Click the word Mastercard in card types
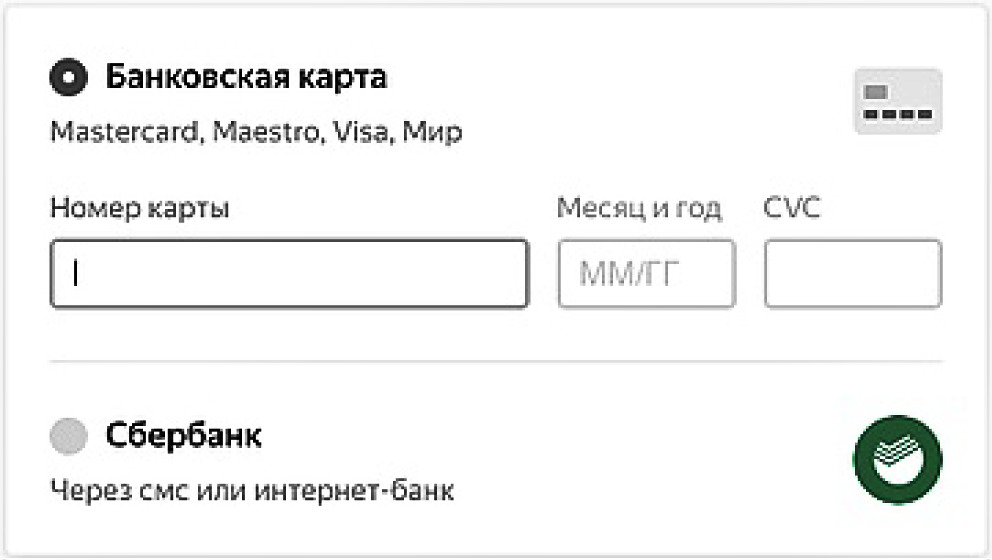Image resolution: width=992 pixels, height=560 pixels. click(x=126, y=132)
